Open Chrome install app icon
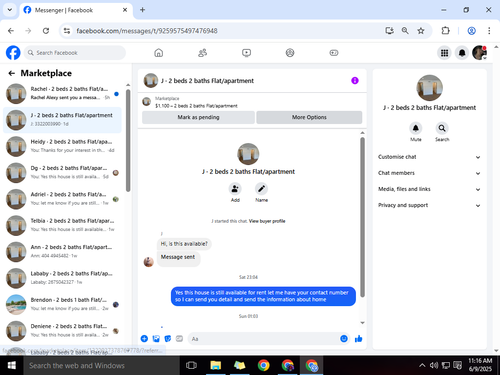 389,31
